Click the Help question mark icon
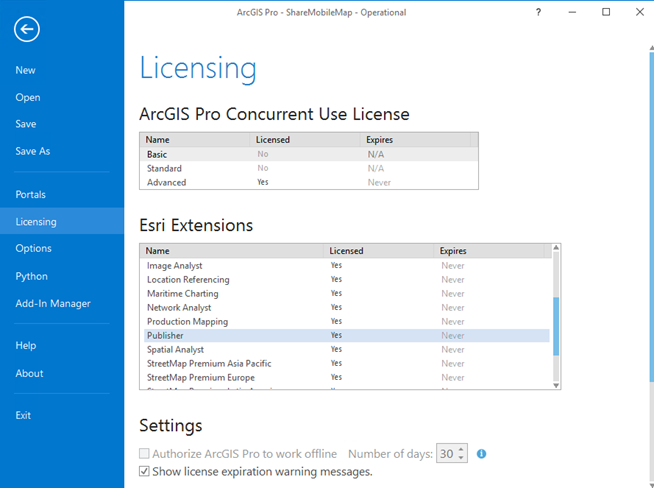Screen dimensions: 654x488 click(538, 12)
